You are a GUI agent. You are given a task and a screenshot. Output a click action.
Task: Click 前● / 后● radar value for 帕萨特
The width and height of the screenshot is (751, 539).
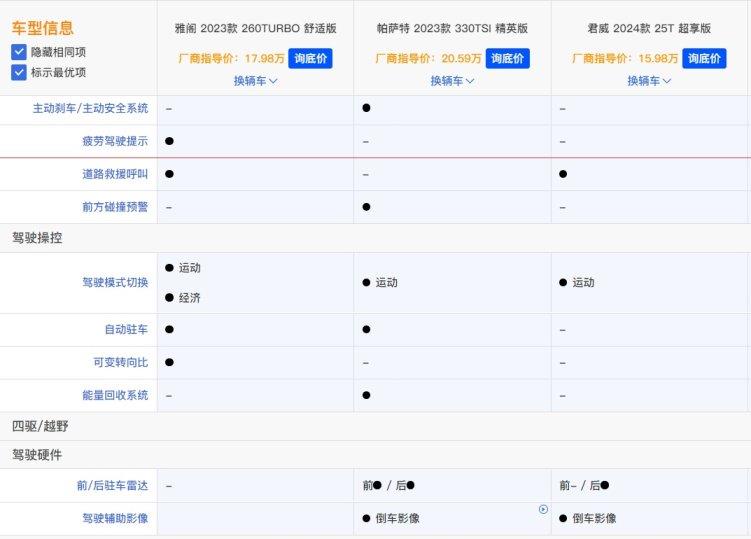click(388, 485)
